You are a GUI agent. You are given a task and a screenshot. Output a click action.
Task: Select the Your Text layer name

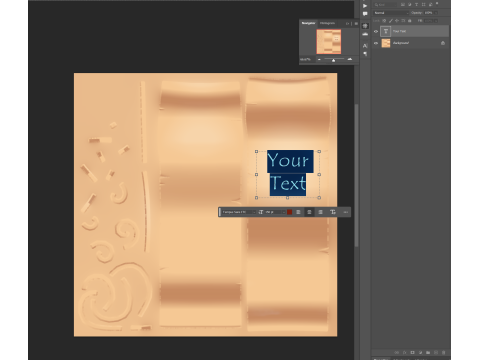[x=399, y=31]
